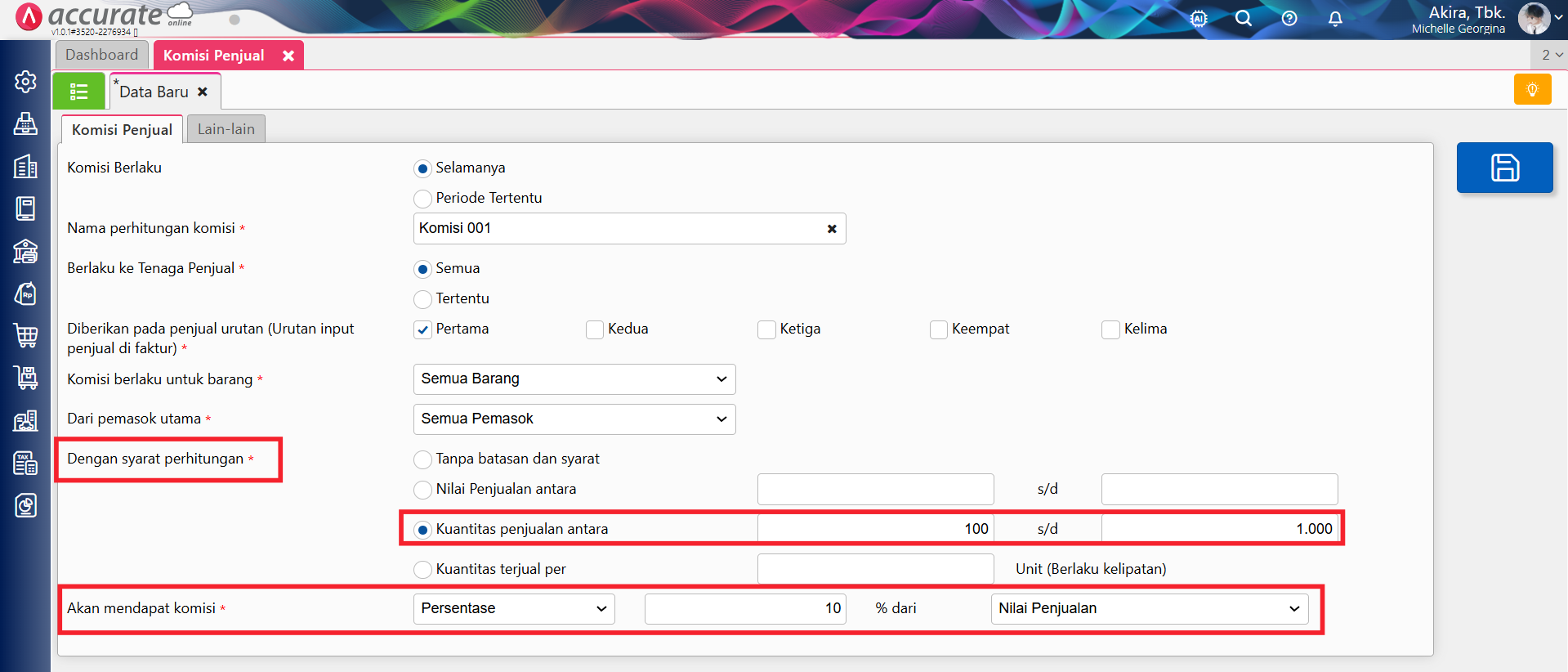This screenshot has height=672, width=1568.
Task: Clear the Komisi 001 name field
Action: pos(832,229)
